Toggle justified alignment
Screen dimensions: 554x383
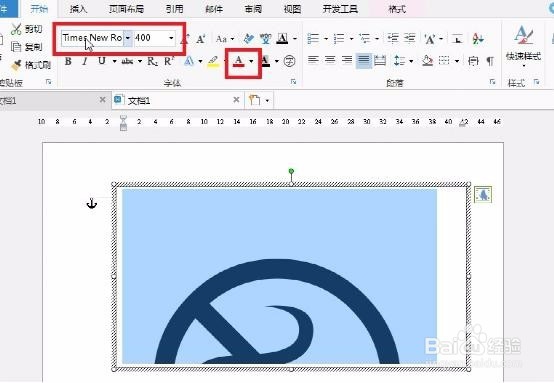364,61
